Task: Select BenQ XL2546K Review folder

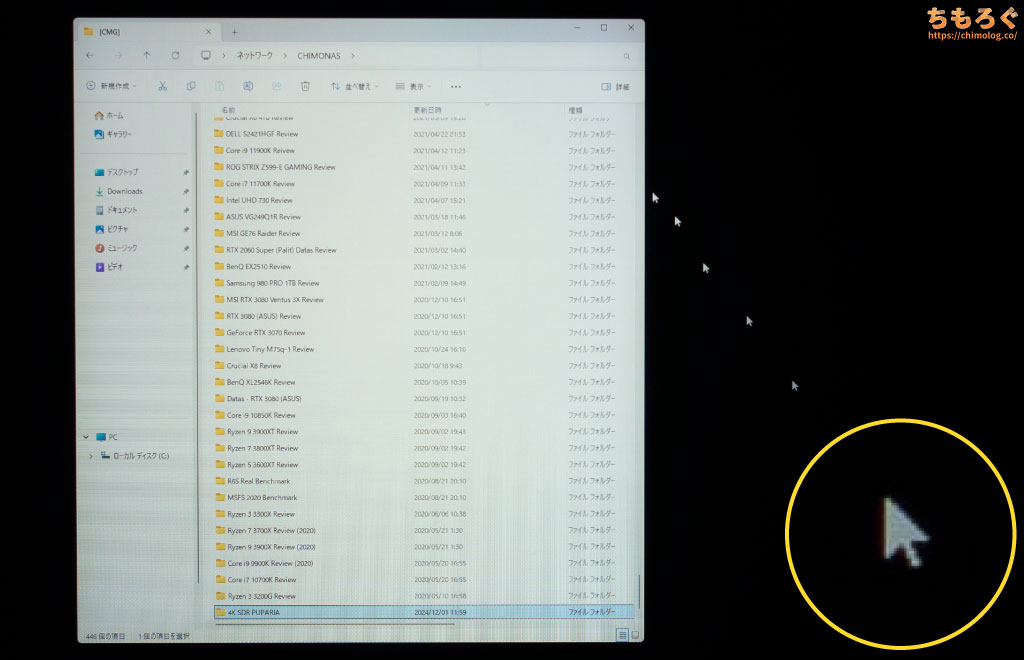Action: click(261, 383)
